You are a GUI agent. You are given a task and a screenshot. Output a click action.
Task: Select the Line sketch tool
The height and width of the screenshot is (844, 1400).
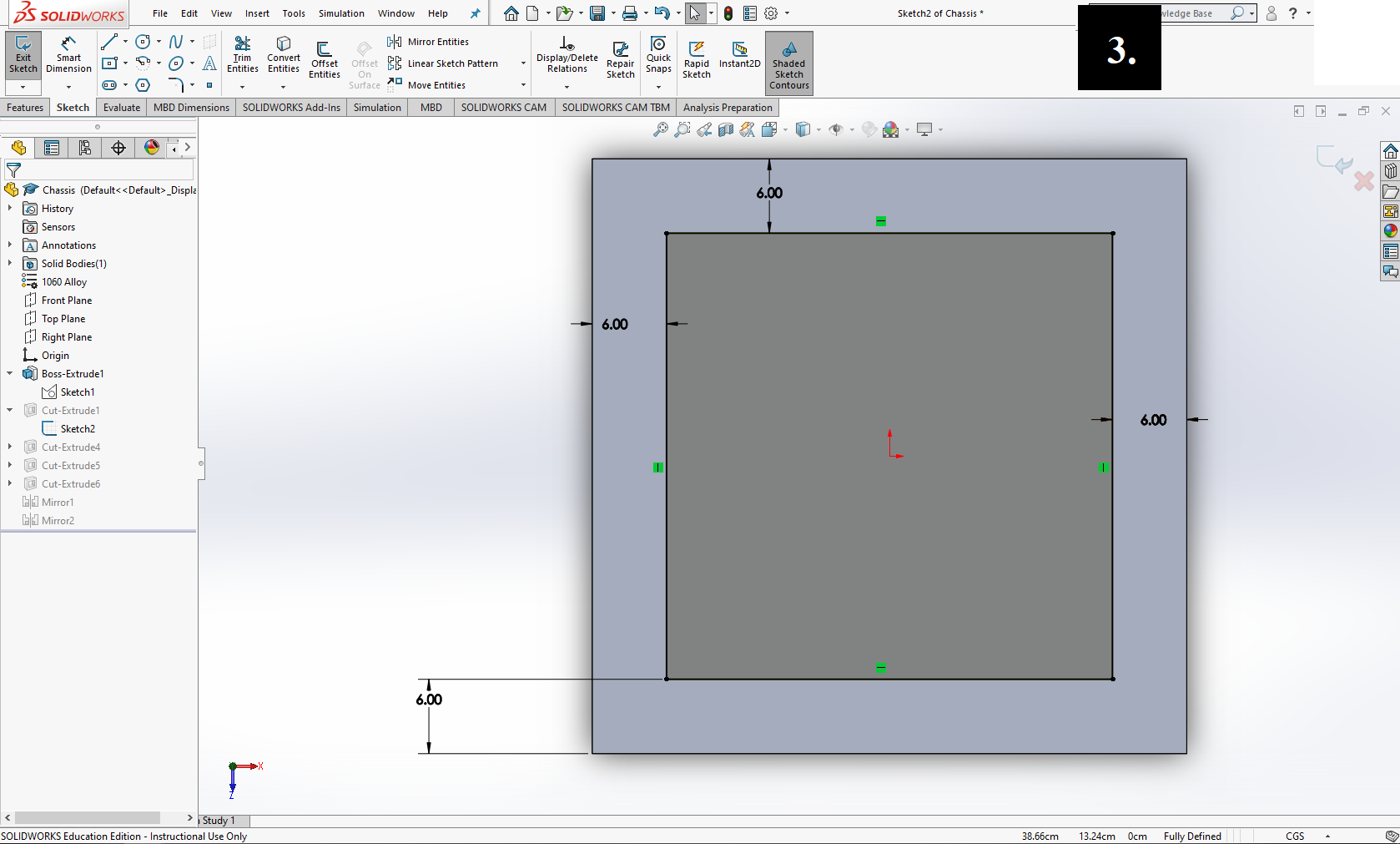[109, 41]
